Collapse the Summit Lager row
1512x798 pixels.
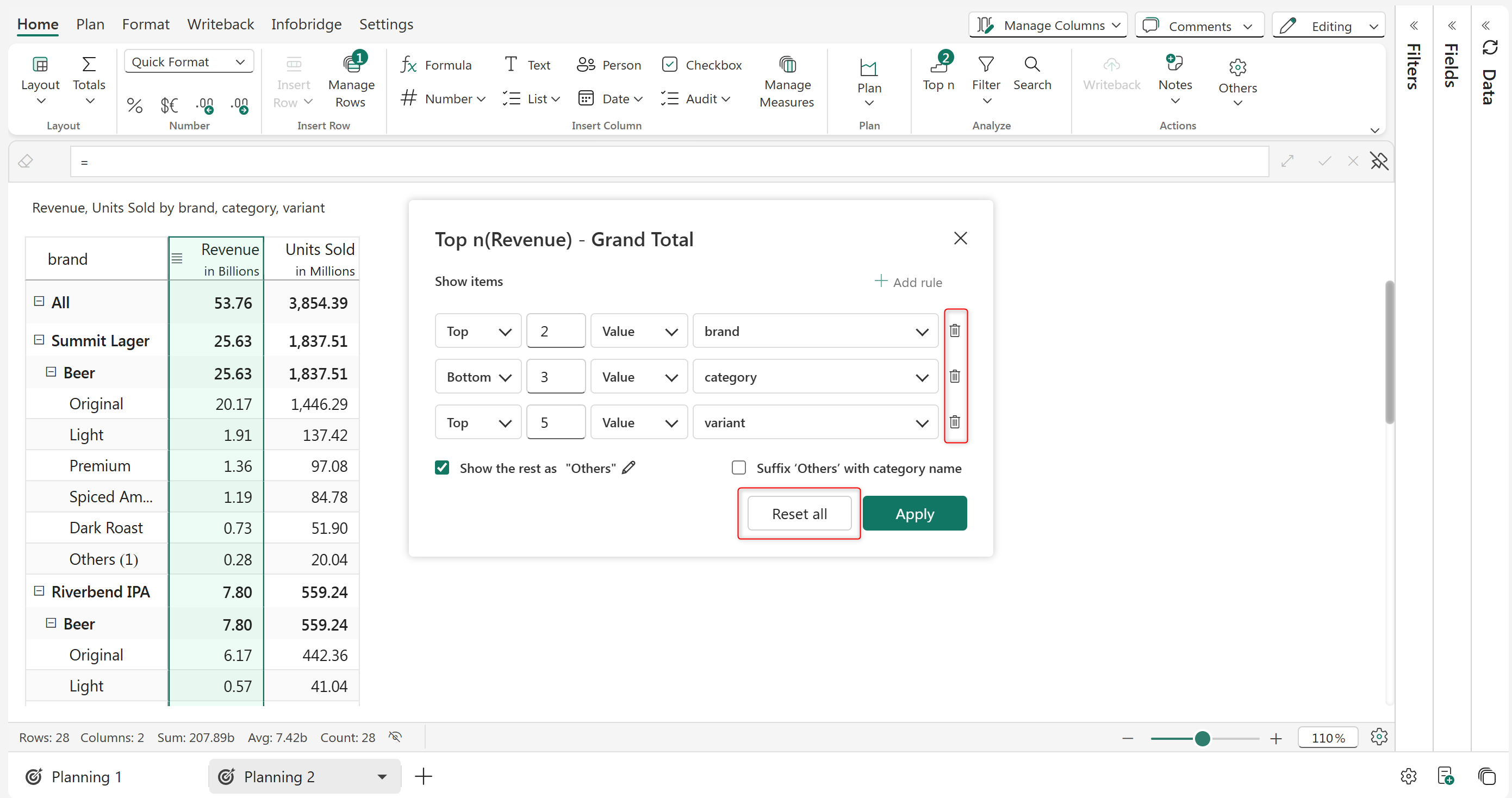(39, 340)
